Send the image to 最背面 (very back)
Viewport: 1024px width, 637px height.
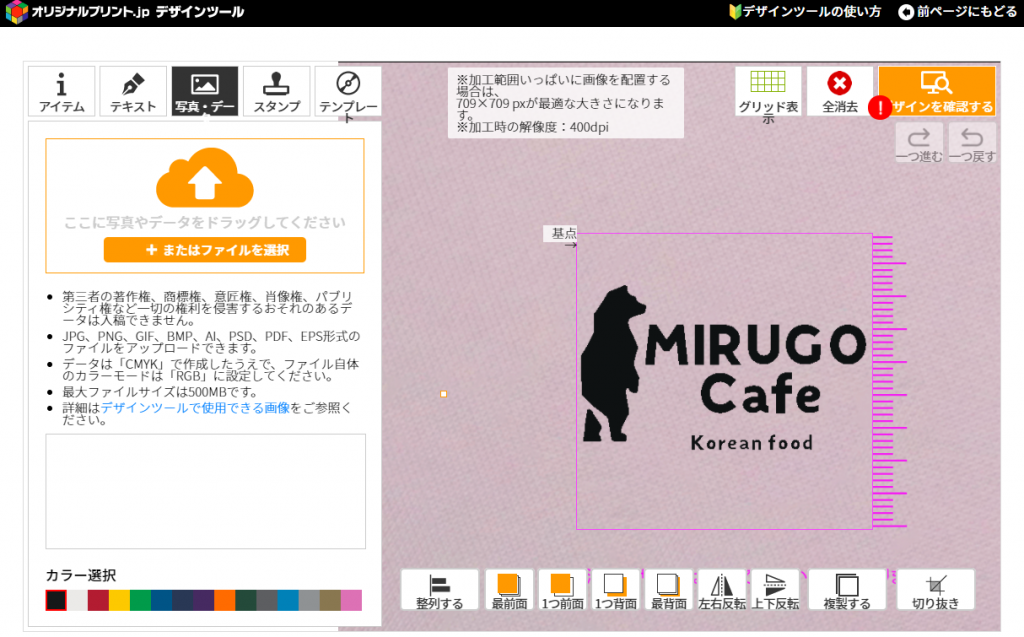[x=669, y=591]
